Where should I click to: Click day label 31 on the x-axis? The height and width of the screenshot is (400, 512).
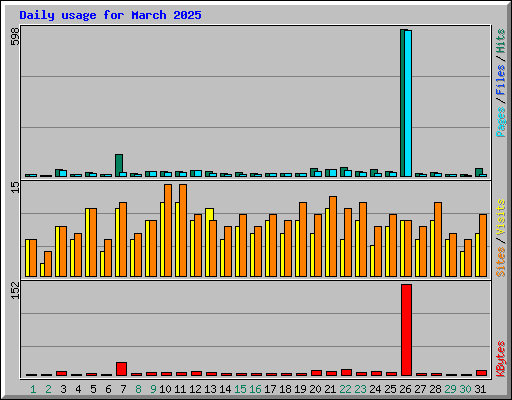coord(480,389)
